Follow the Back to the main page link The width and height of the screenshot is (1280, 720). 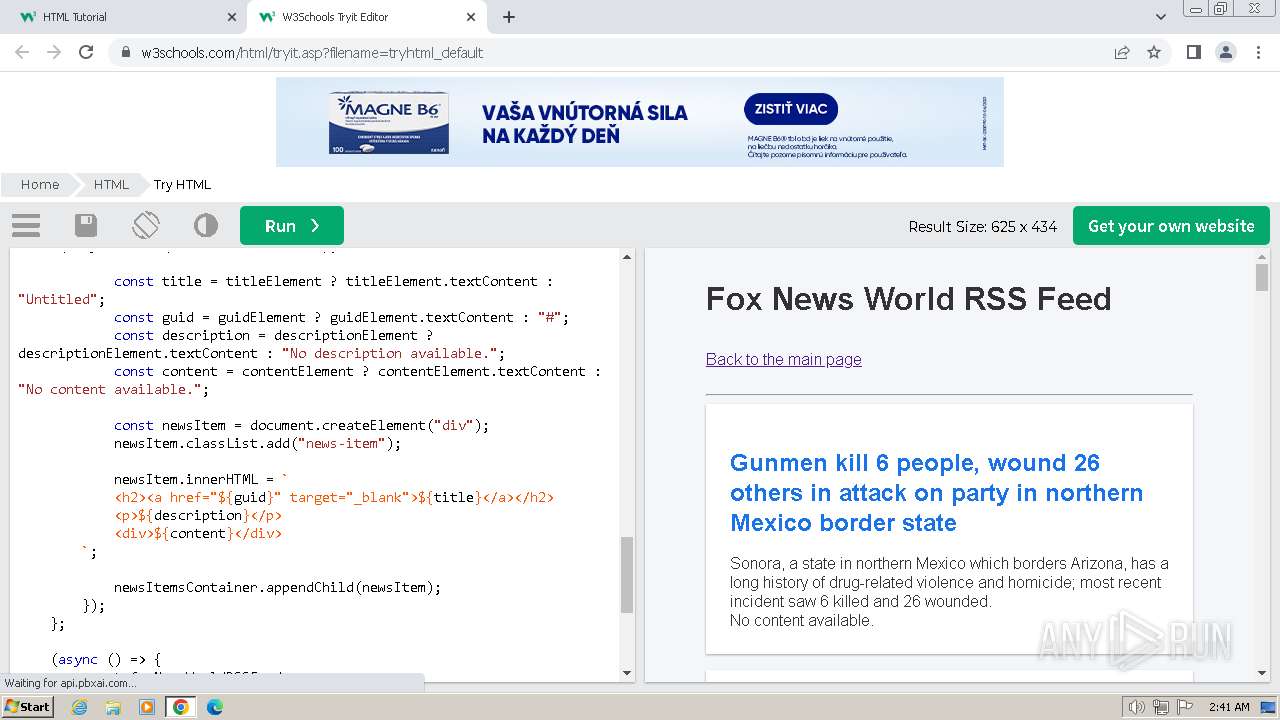[x=783, y=359]
